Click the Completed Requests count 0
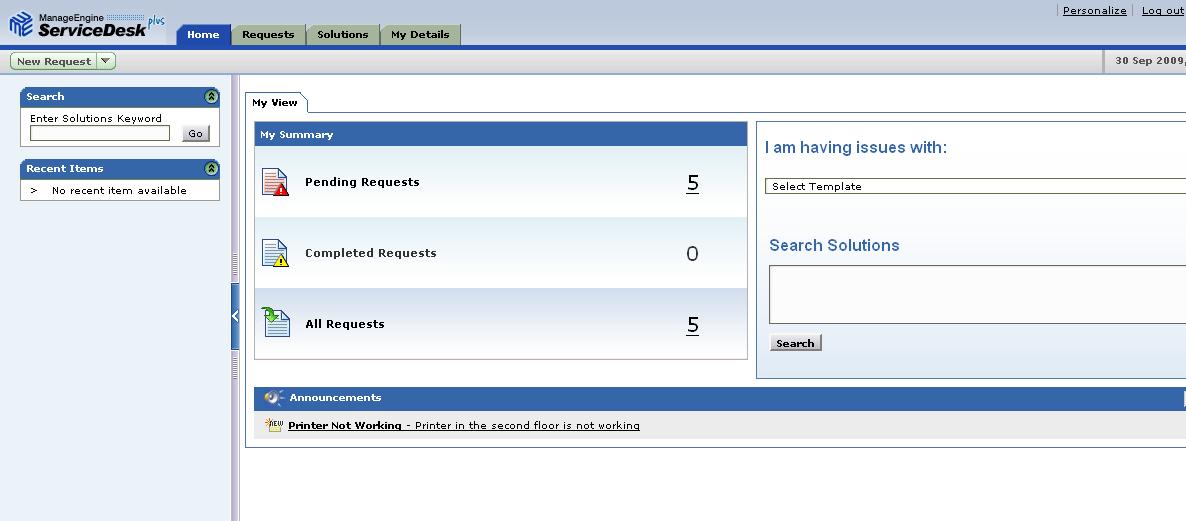Viewport: 1186px width, 521px height. pos(692,254)
